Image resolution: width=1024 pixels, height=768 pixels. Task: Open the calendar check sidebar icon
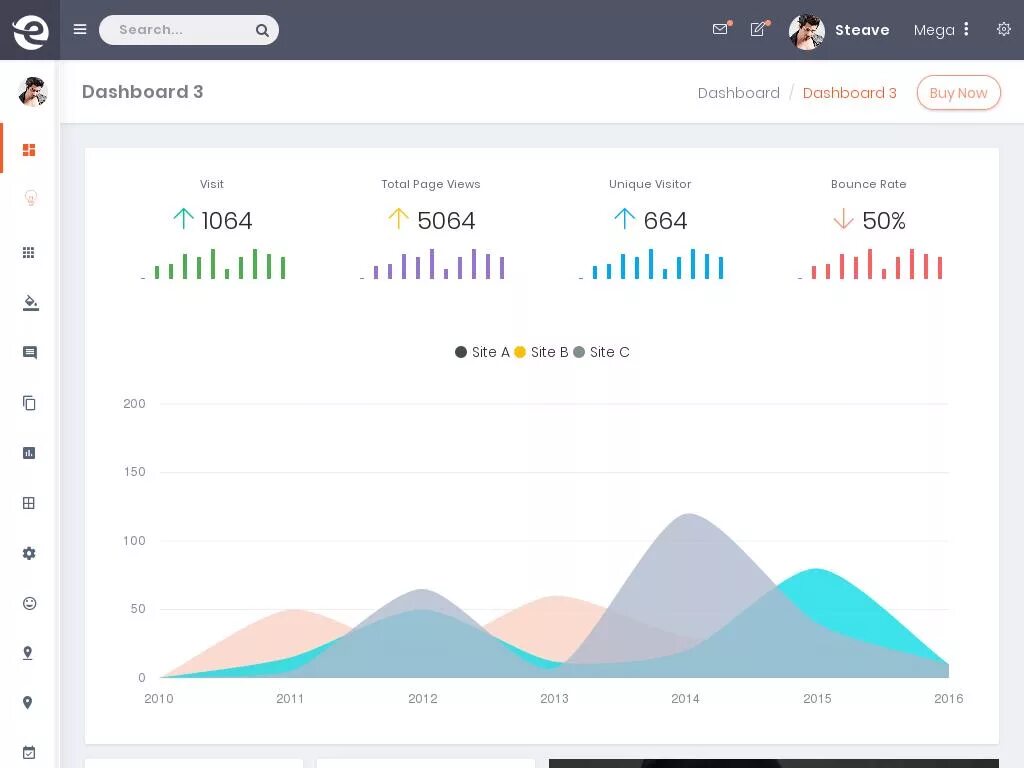29,752
